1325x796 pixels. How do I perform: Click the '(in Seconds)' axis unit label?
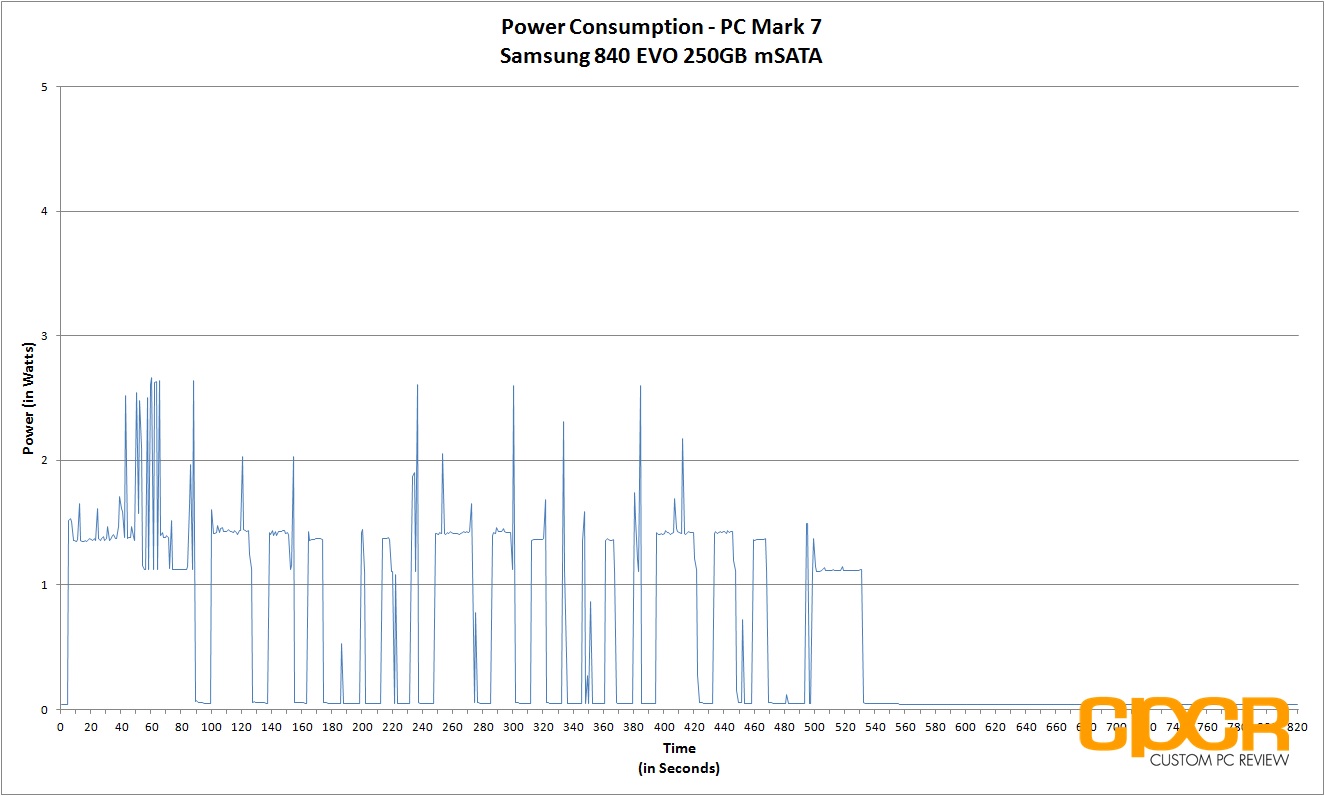[x=678, y=768]
